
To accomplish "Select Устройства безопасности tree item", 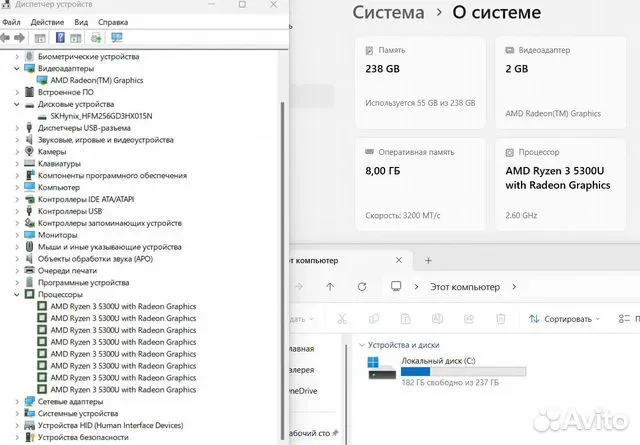I will (x=83, y=437).
